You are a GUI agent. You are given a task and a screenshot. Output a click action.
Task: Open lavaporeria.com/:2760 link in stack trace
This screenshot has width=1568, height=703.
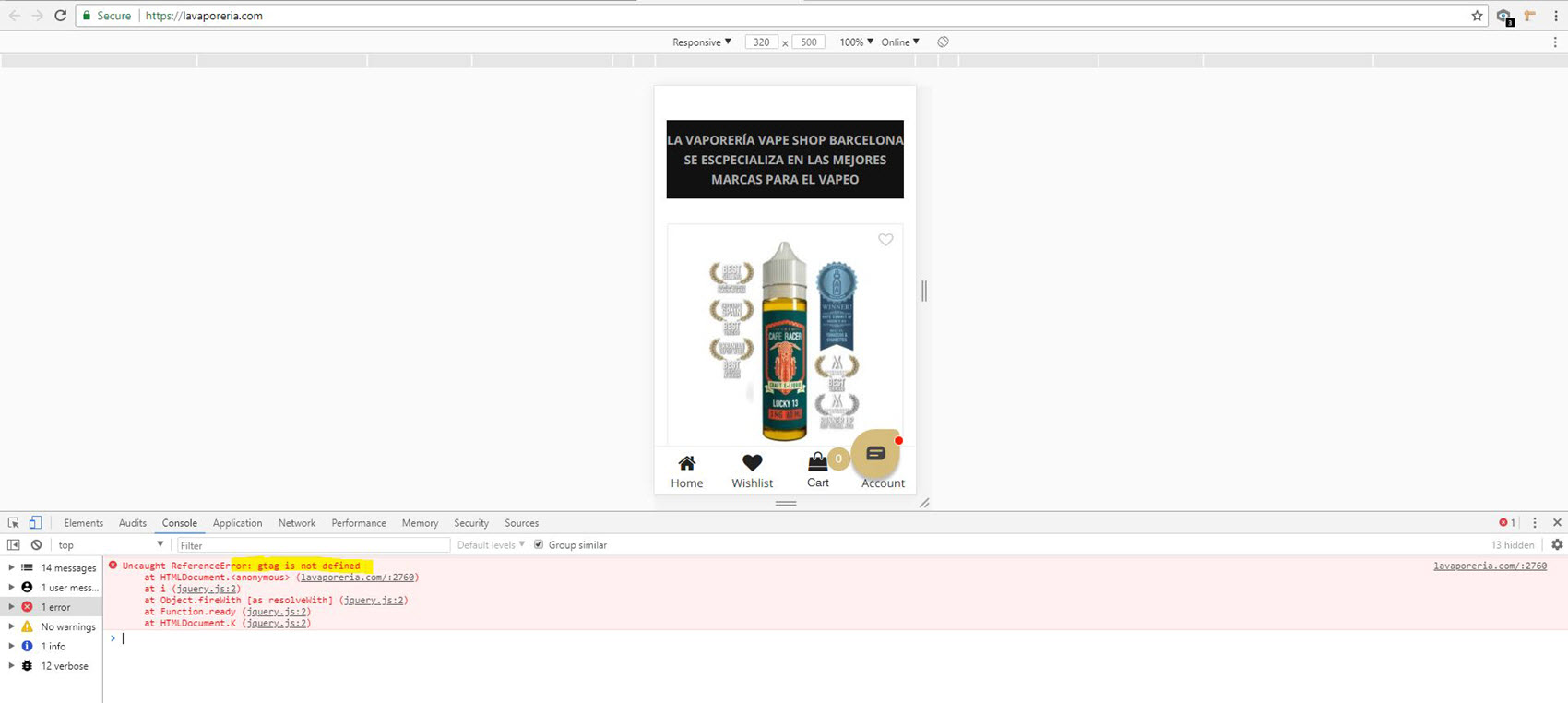(357, 578)
